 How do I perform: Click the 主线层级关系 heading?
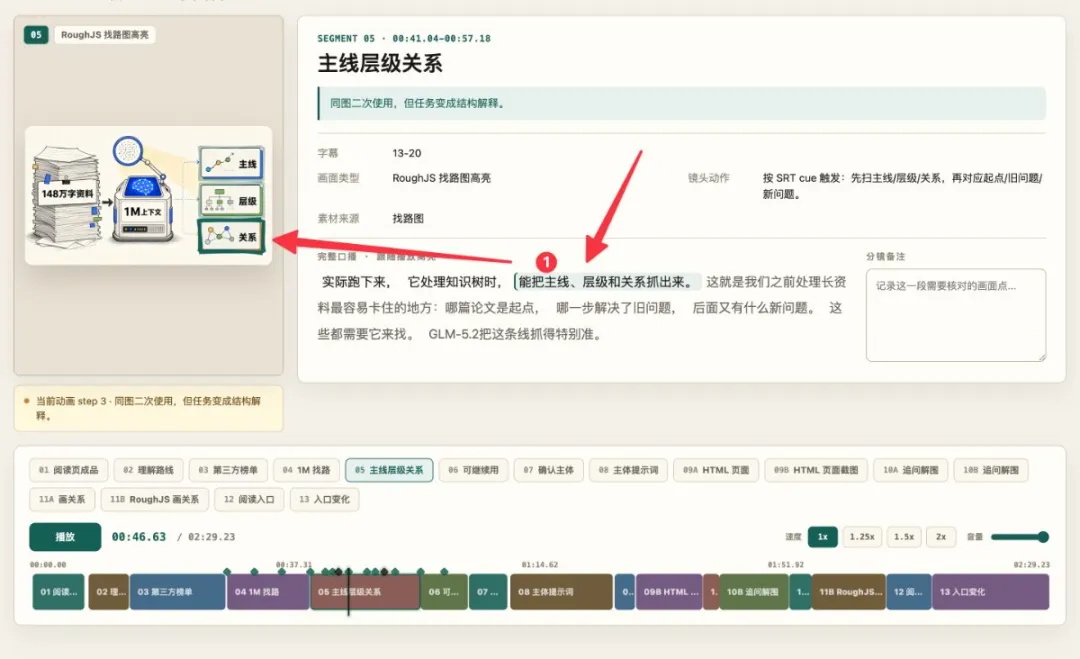[380, 64]
